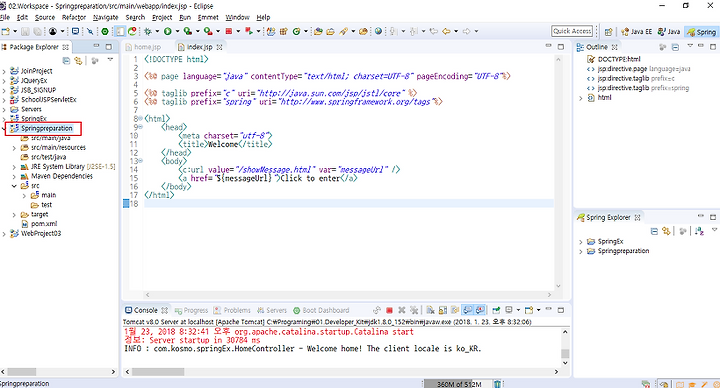Expand the JRE System Library node
Image resolution: width=720 pixels, height=388 pixels.
point(14,167)
